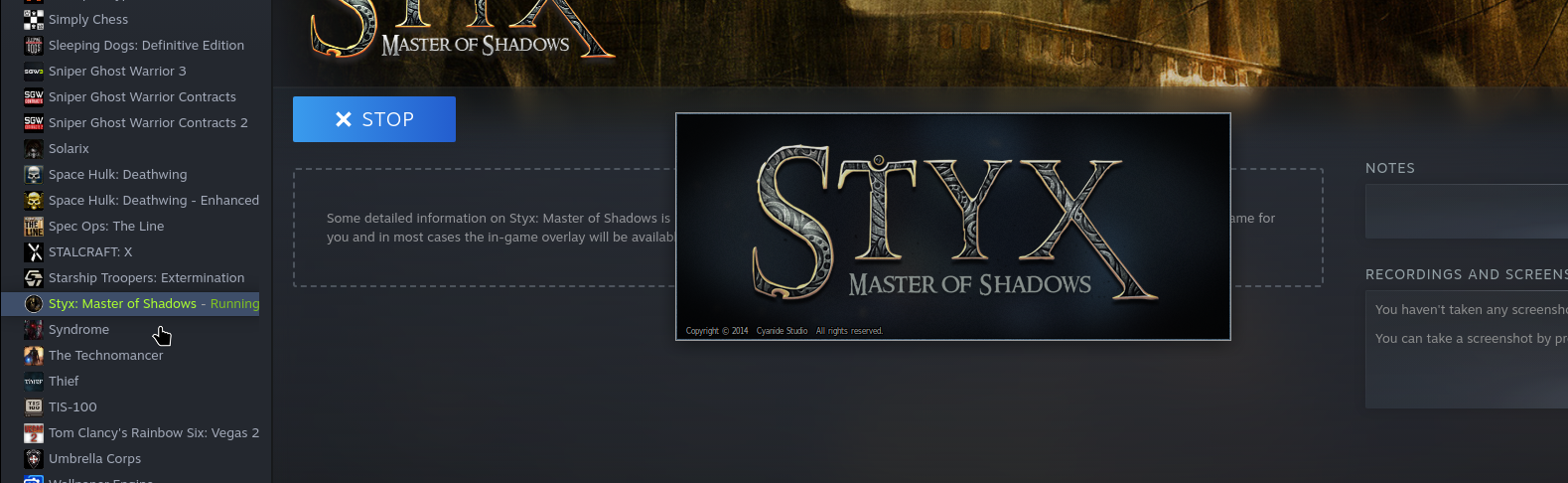1568x483 pixels.
Task: Click the Rainbow Six: Vegas 2 icon
Action: pyautogui.click(x=34, y=432)
